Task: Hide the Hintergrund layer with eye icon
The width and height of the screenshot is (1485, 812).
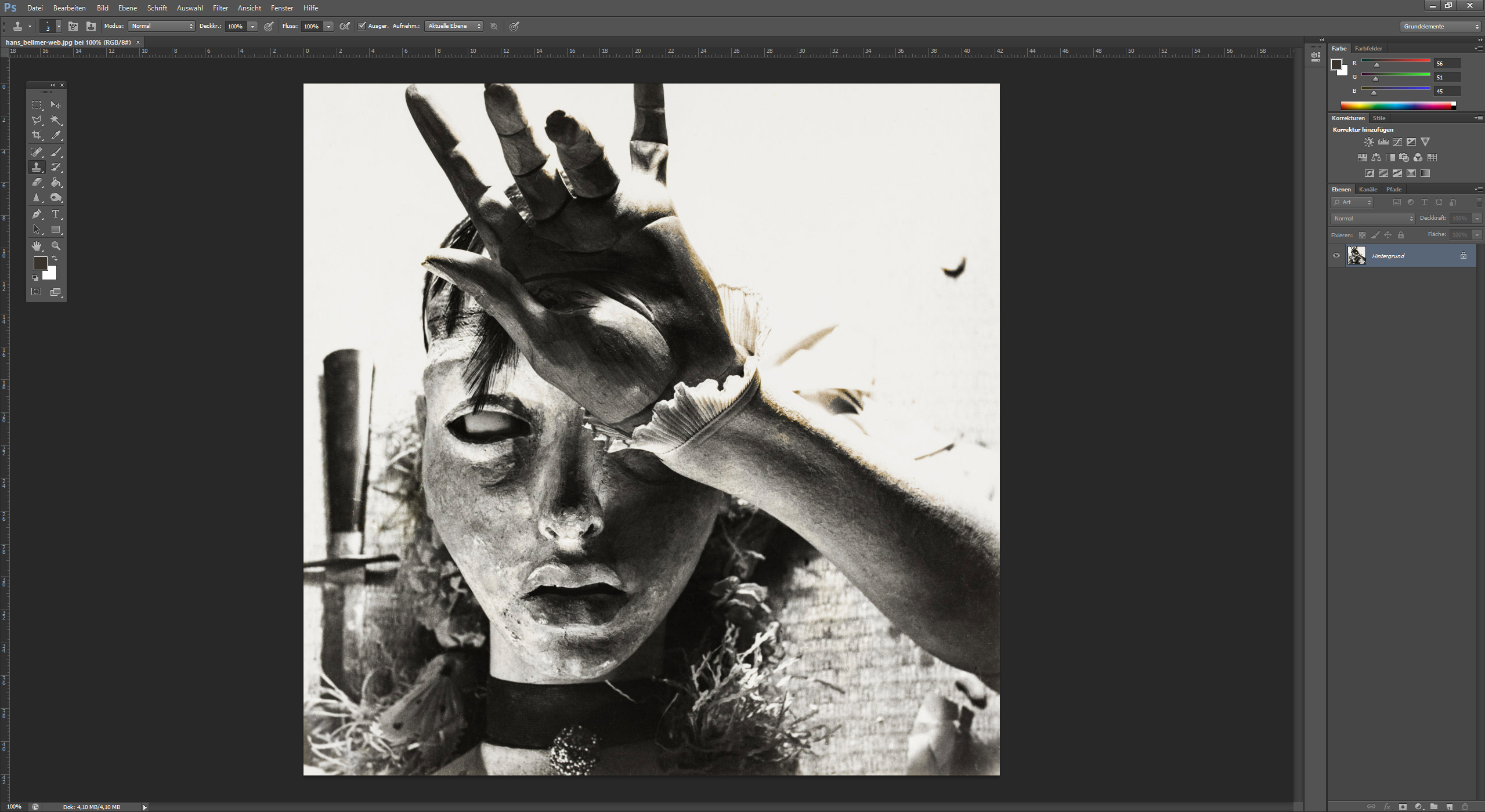Action: (x=1336, y=256)
